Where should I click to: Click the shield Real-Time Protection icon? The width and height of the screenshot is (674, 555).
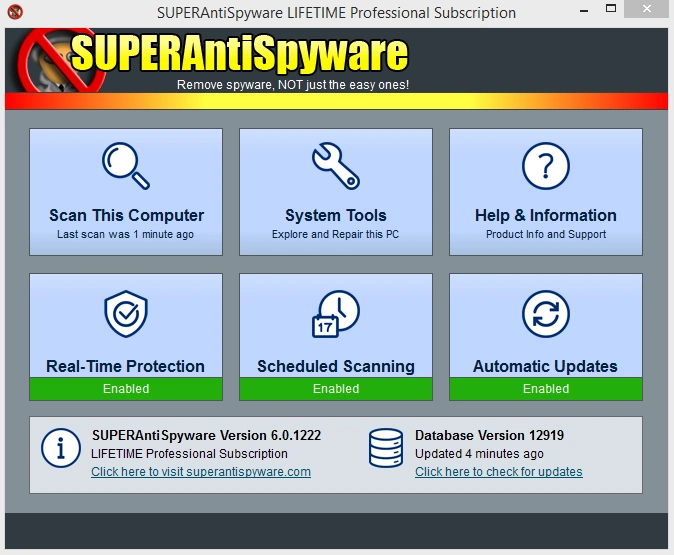(x=126, y=314)
